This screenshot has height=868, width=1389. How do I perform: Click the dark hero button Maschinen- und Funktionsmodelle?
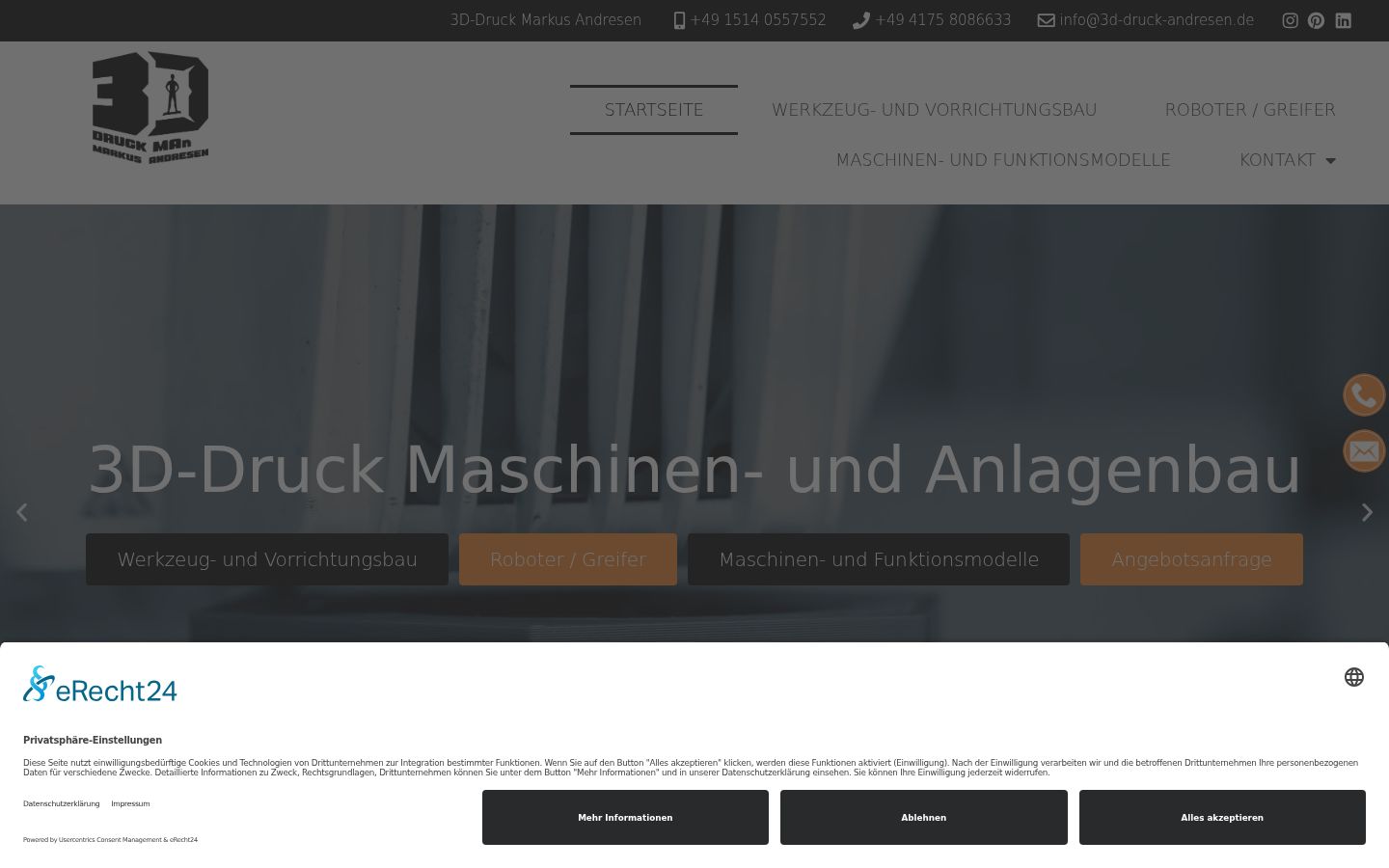879,559
